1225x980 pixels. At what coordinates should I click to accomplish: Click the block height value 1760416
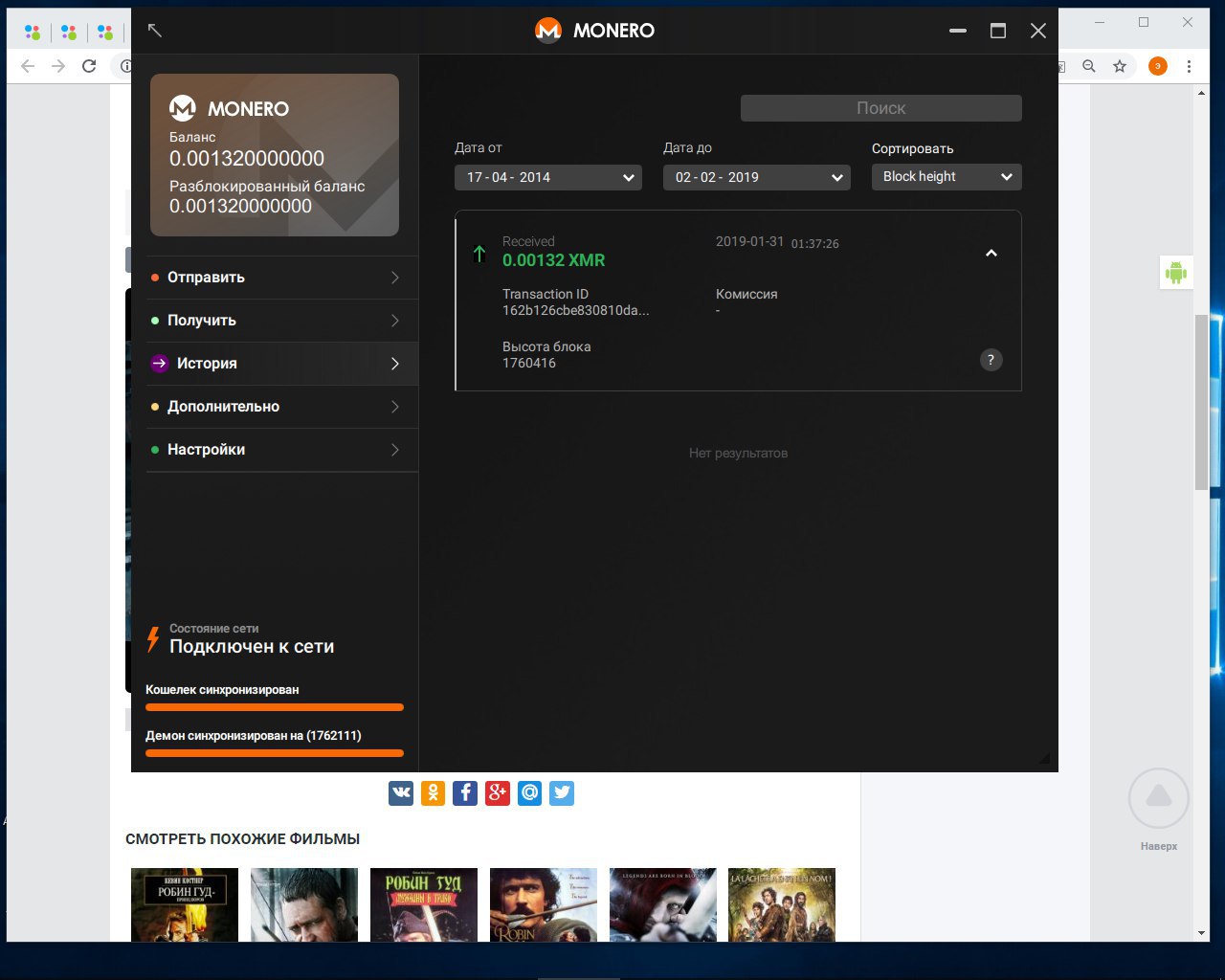click(529, 363)
